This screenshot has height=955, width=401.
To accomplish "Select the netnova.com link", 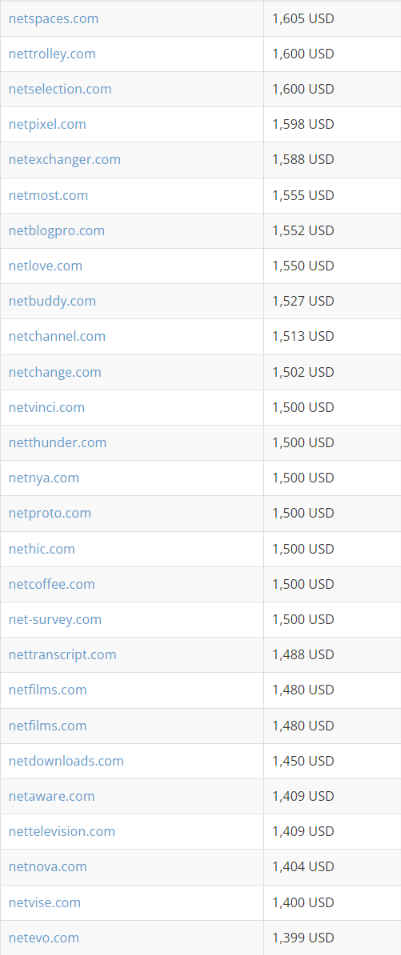I will tap(48, 867).
